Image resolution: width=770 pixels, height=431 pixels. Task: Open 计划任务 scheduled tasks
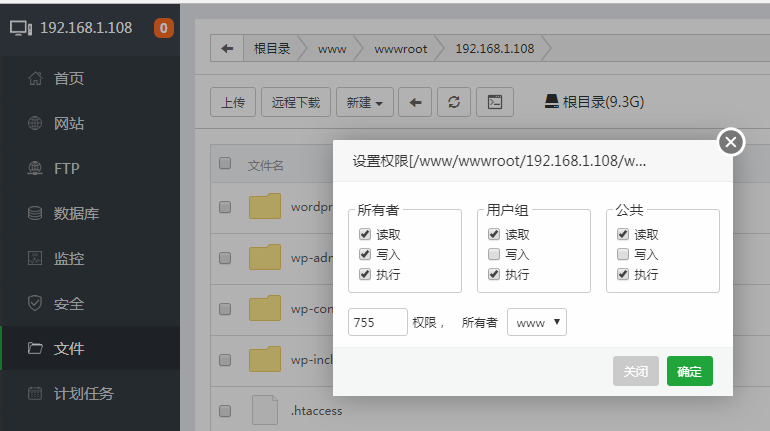tap(90, 393)
